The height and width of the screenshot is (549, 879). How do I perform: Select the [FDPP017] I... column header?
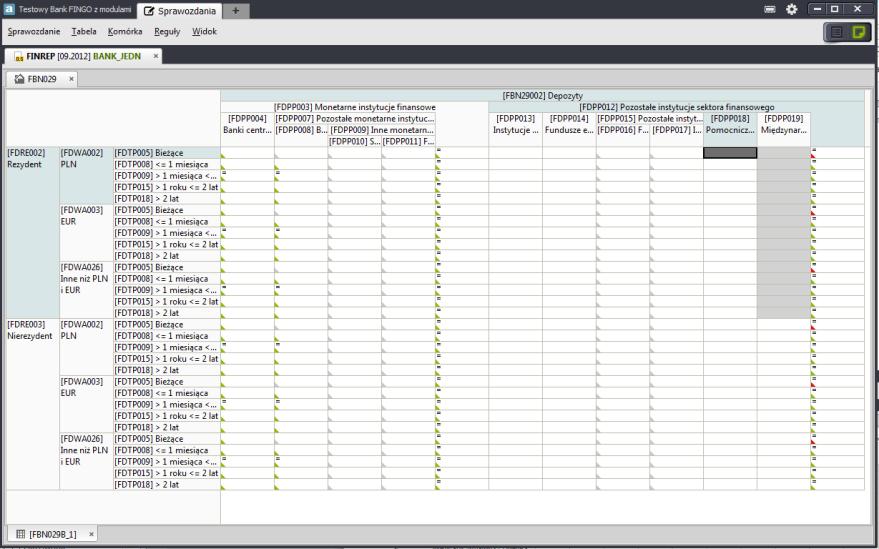pyautogui.click(x=677, y=130)
